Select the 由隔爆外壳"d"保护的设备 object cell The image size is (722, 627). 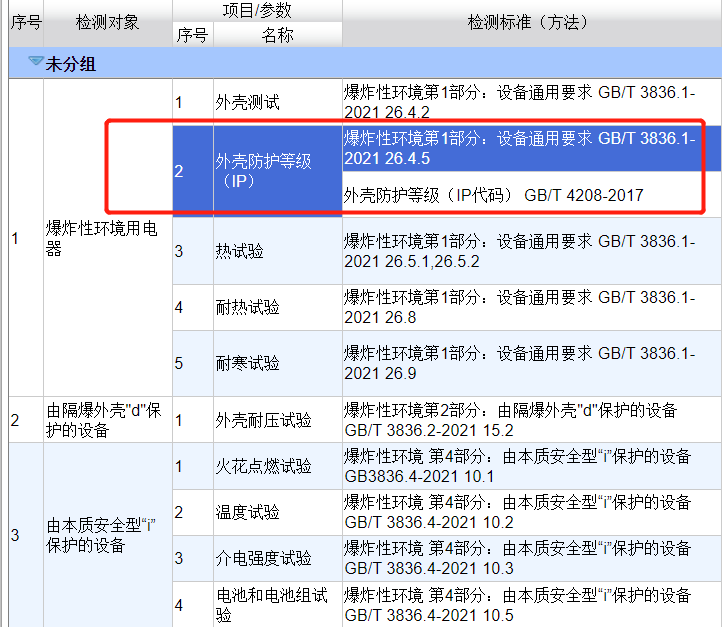click(108, 420)
